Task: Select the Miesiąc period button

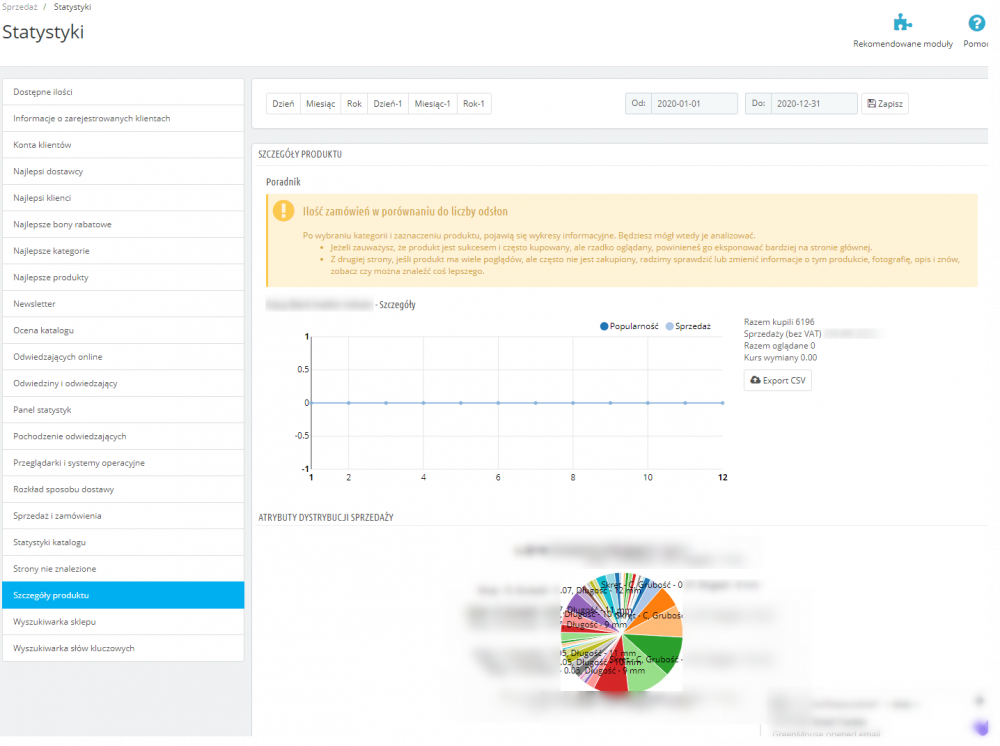Action: point(320,103)
